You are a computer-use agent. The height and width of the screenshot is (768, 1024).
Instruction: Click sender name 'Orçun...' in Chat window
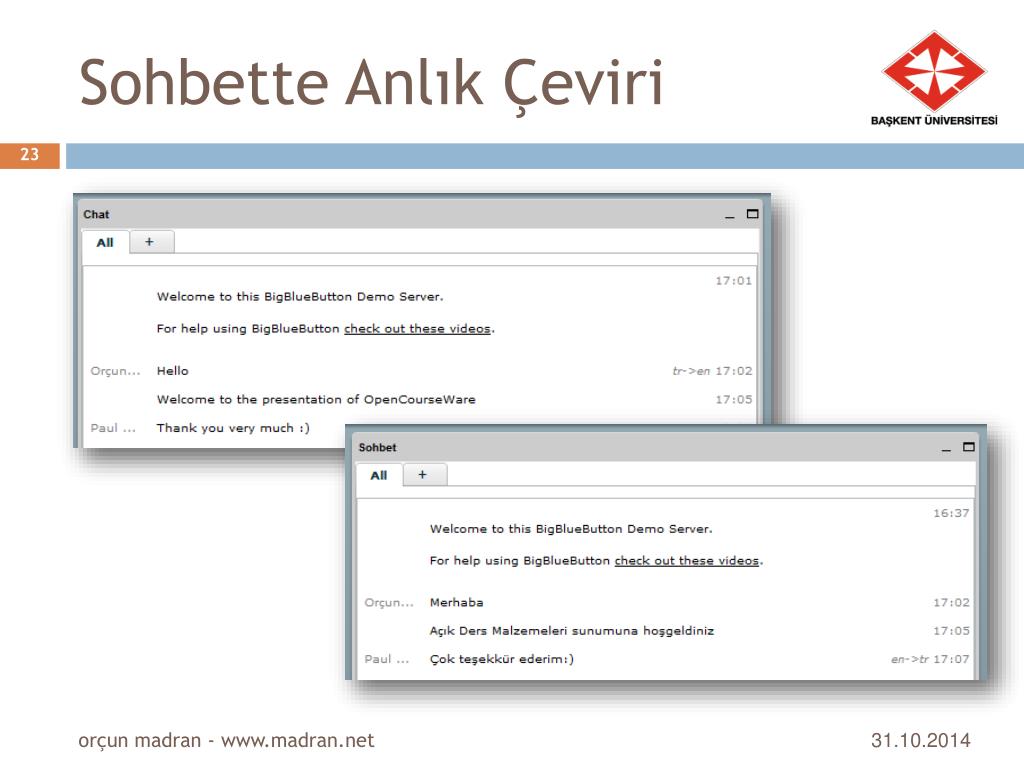[x=116, y=371]
